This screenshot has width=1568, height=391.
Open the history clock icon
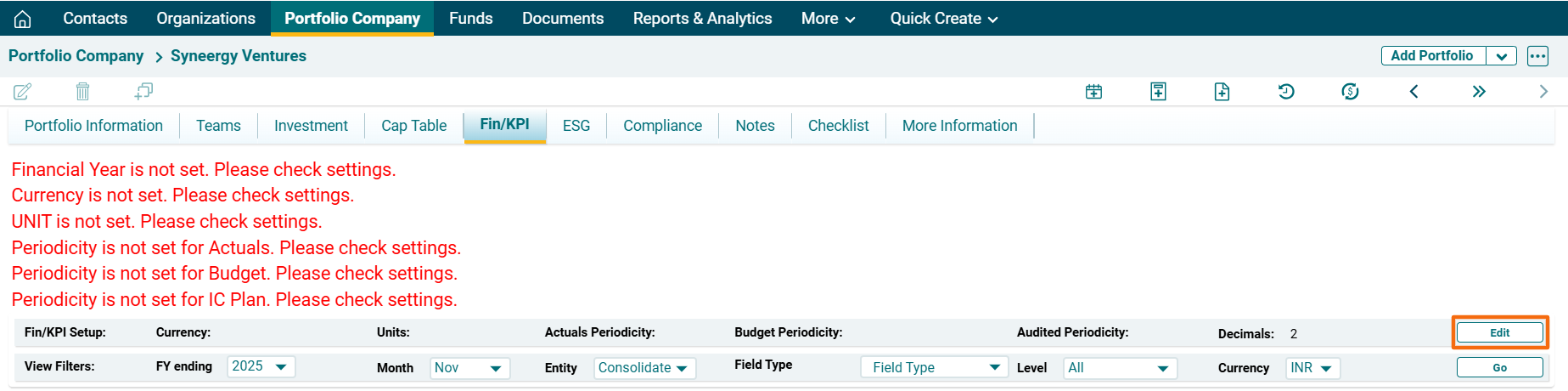(x=1286, y=92)
